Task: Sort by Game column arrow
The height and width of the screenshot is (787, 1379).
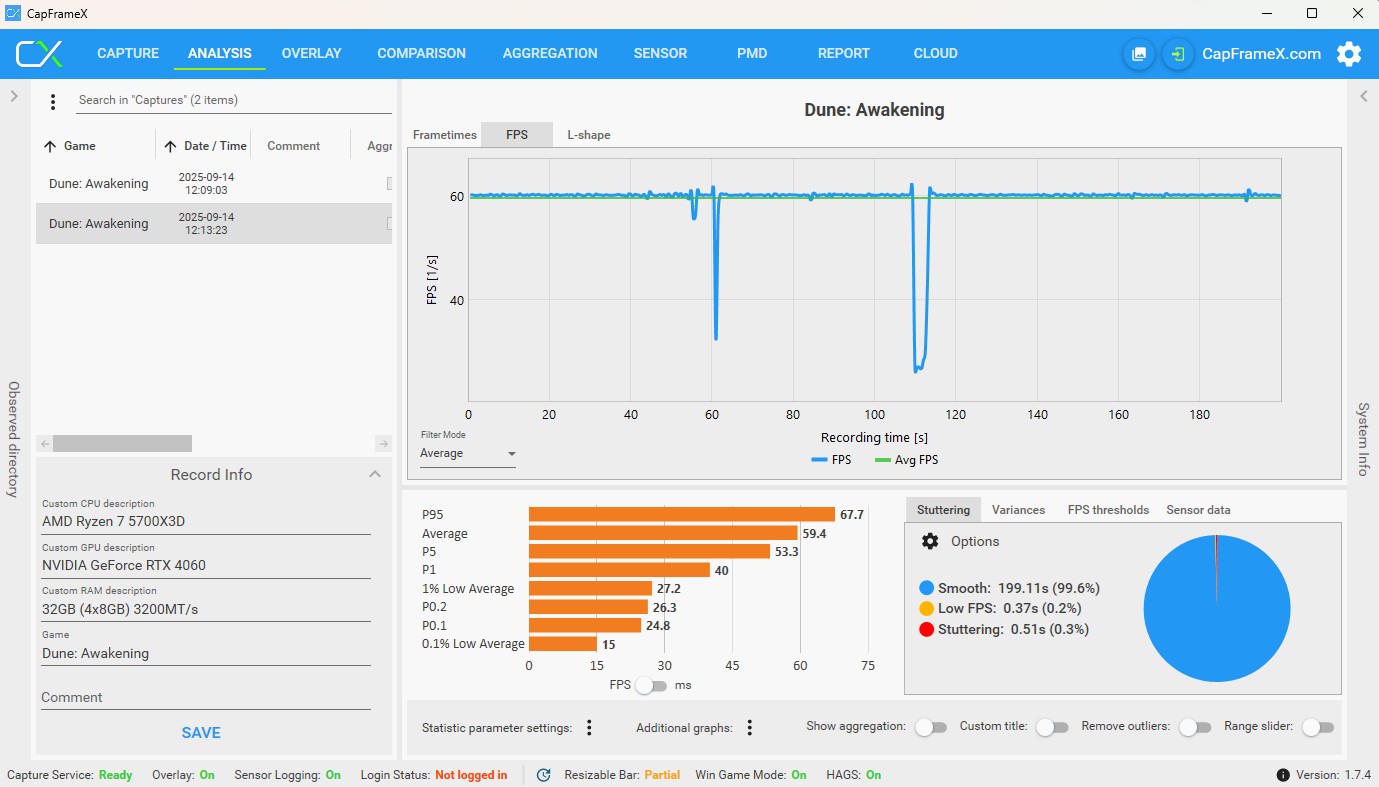Action: pos(50,146)
